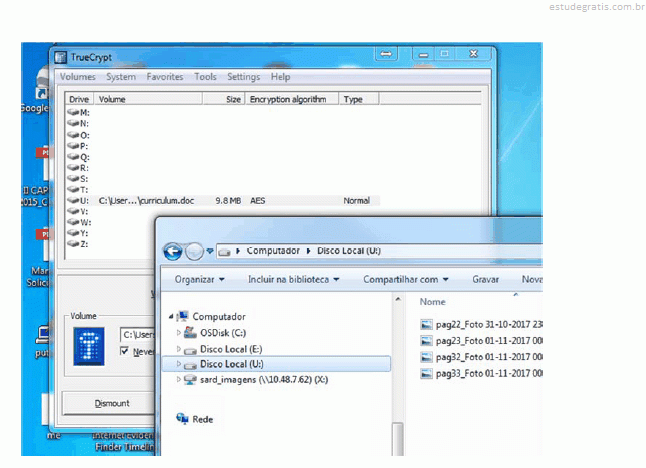This screenshot has width=646, height=468.
Task: Select mounted drive U: row in TrueCrypt
Action: point(223,201)
